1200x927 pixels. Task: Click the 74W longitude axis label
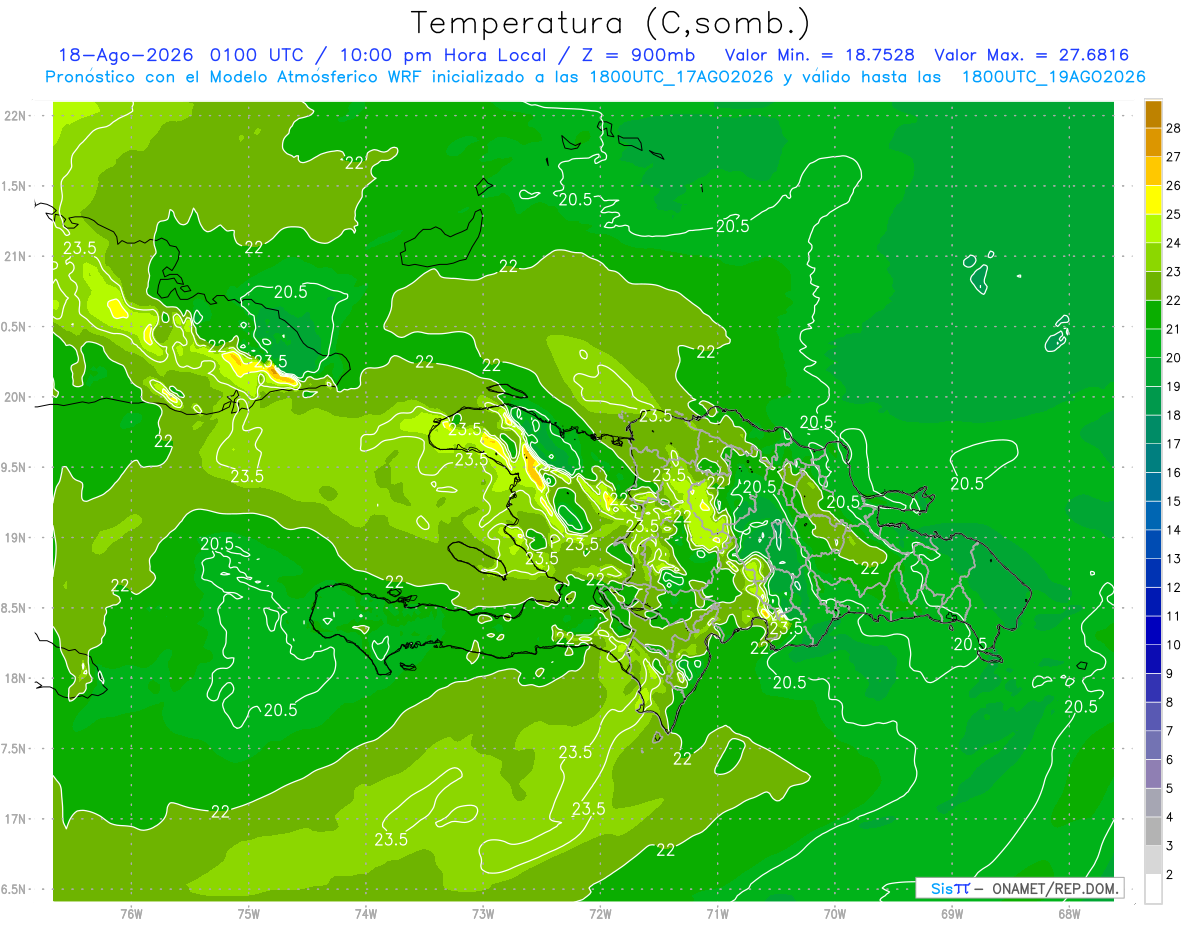click(366, 914)
